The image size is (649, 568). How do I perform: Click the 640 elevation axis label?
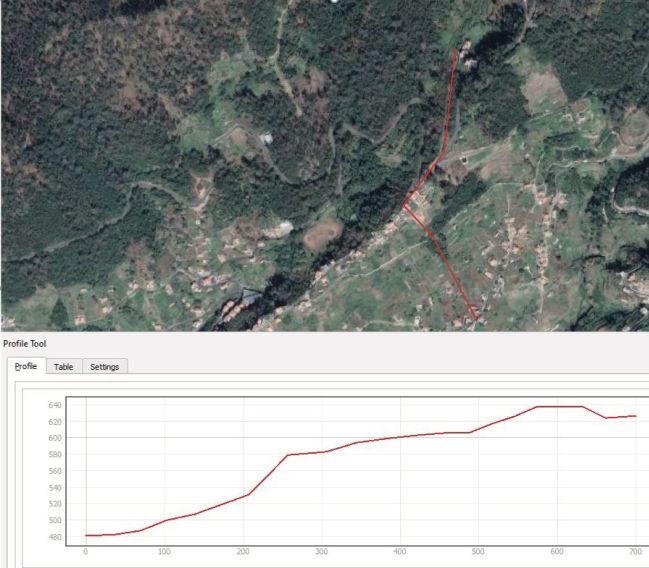[x=55, y=405]
